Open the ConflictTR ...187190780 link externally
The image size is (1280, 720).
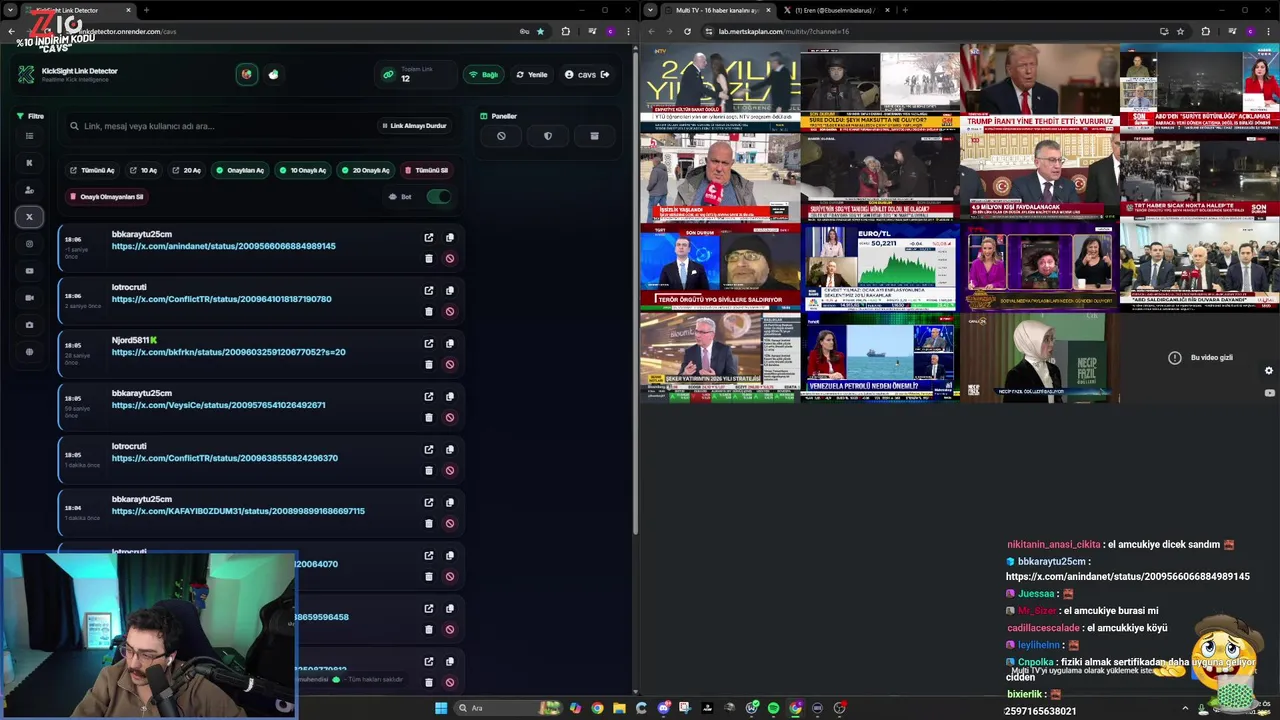point(429,290)
